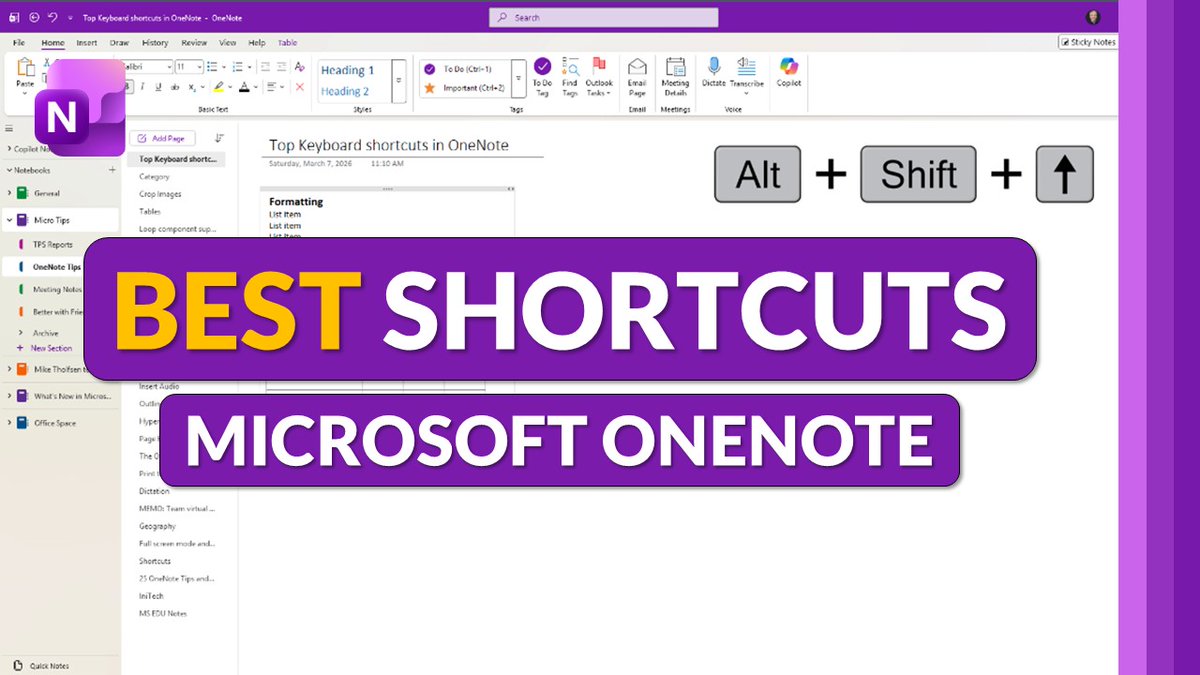Open the Crop Images page

click(160, 194)
